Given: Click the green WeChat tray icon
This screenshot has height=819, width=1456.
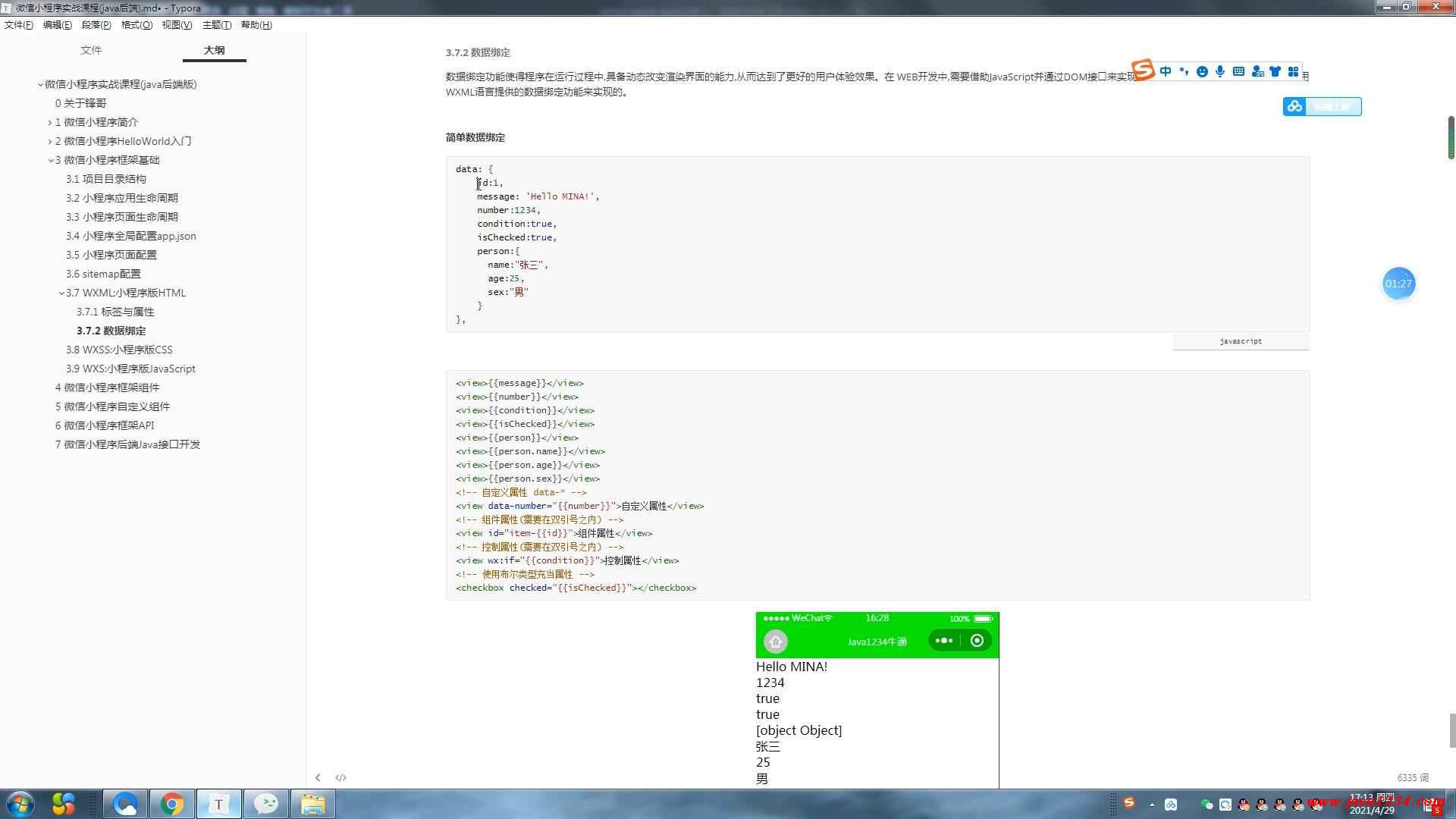Looking at the screenshot, I should [x=1207, y=805].
